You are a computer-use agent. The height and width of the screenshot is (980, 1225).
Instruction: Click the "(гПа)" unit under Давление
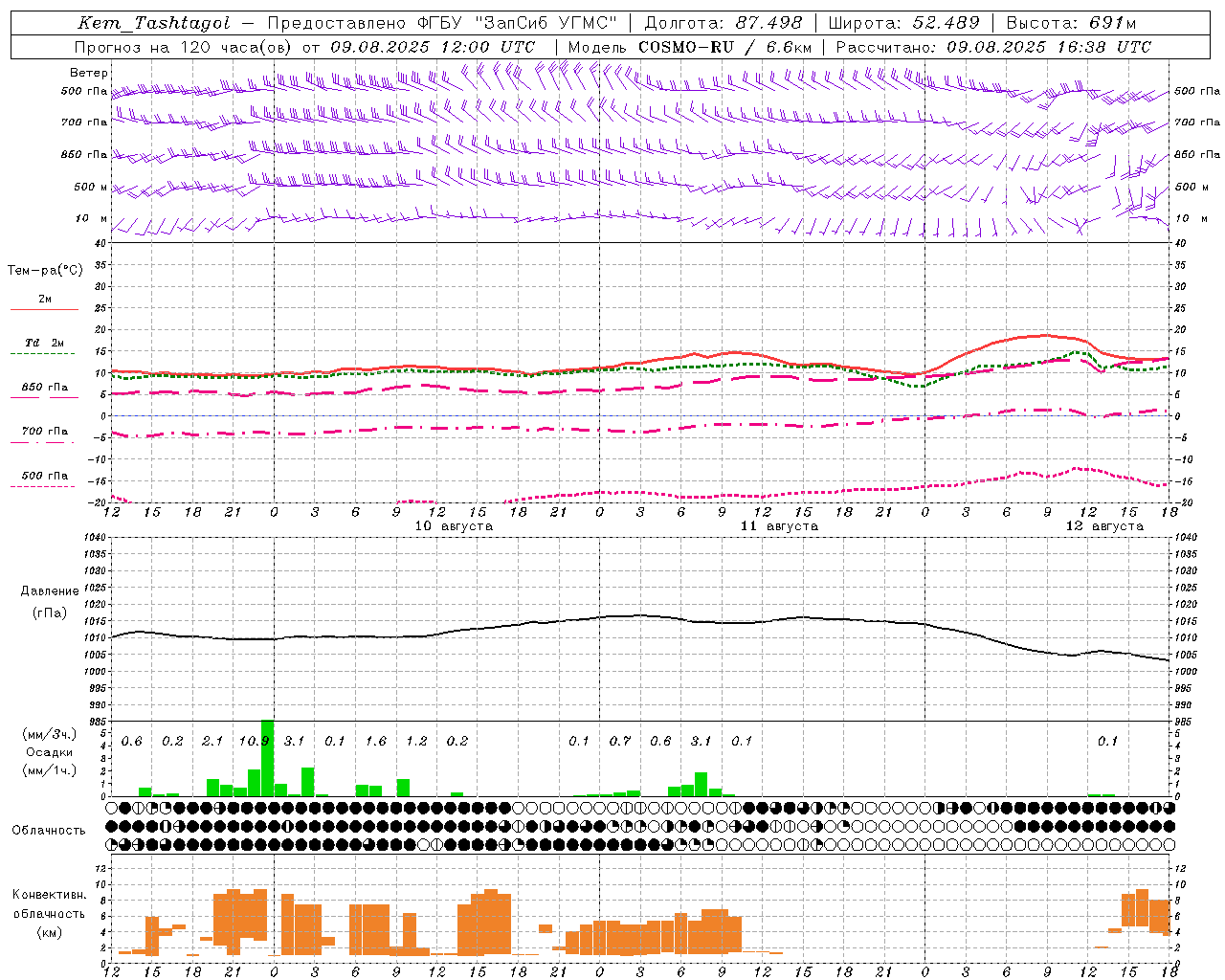[50, 612]
